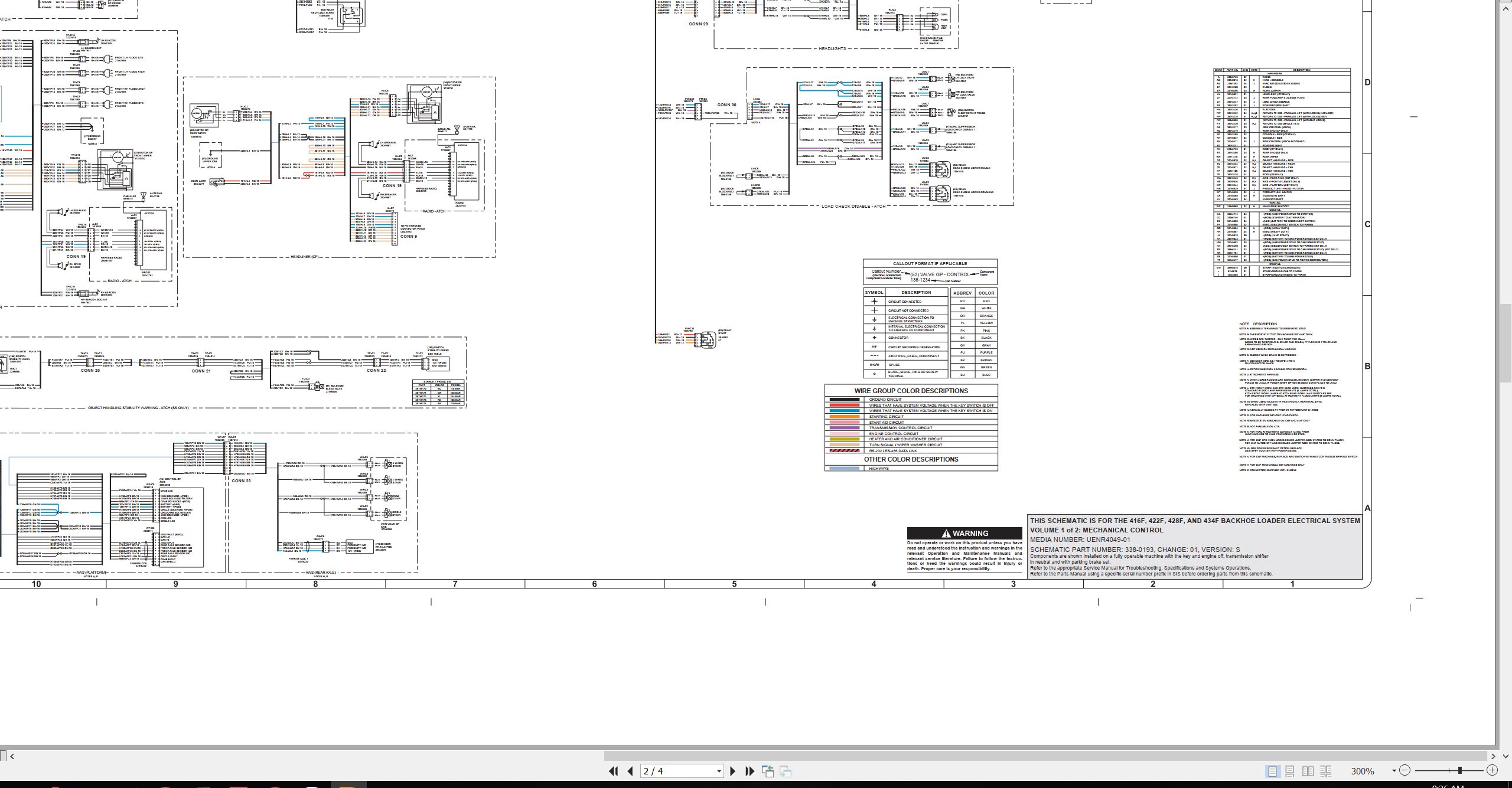Open the page number dropdown list
This screenshot has height=788, width=1512.
coord(719,771)
